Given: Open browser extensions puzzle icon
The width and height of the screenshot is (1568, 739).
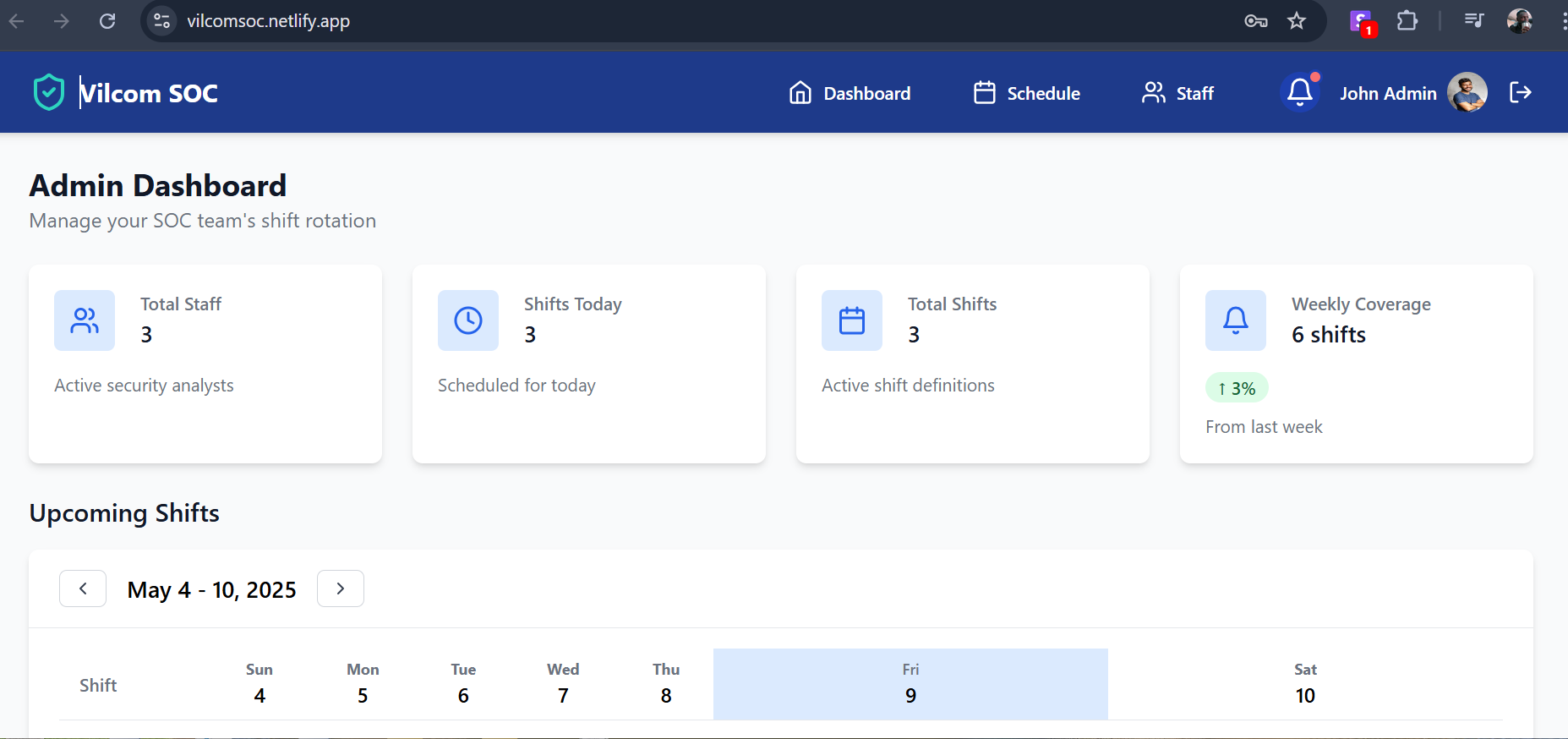Looking at the screenshot, I should pos(1407,21).
